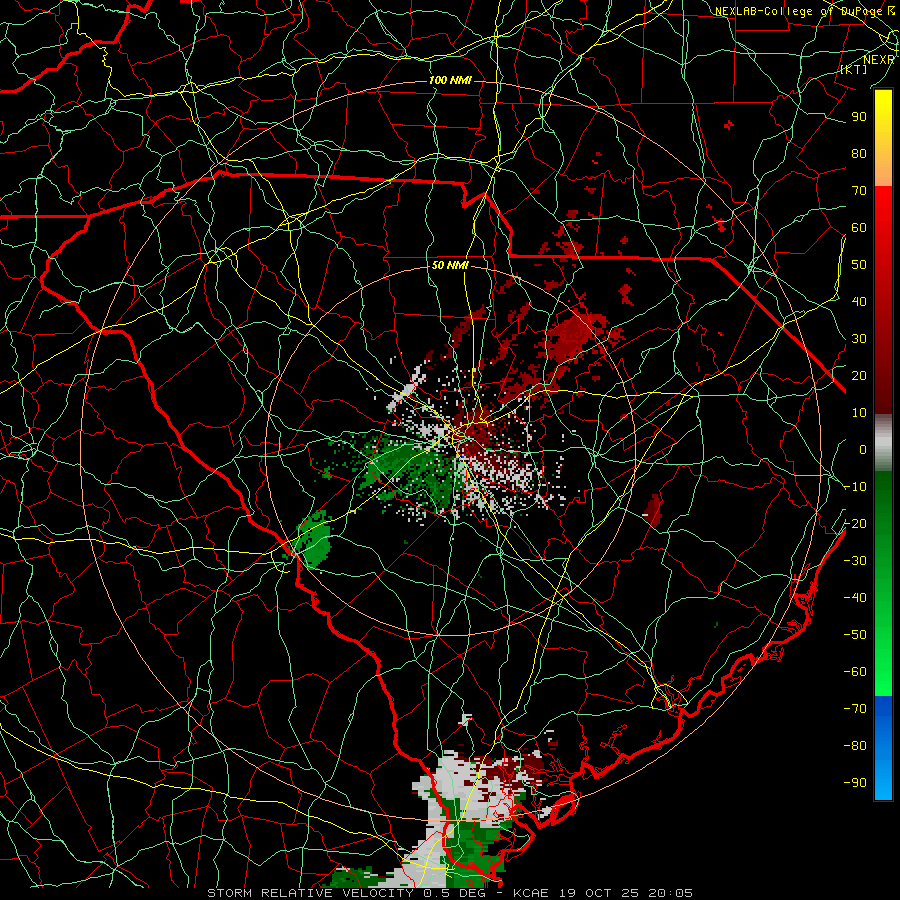Click the 20 value on the velocity scale

tap(859, 375)
